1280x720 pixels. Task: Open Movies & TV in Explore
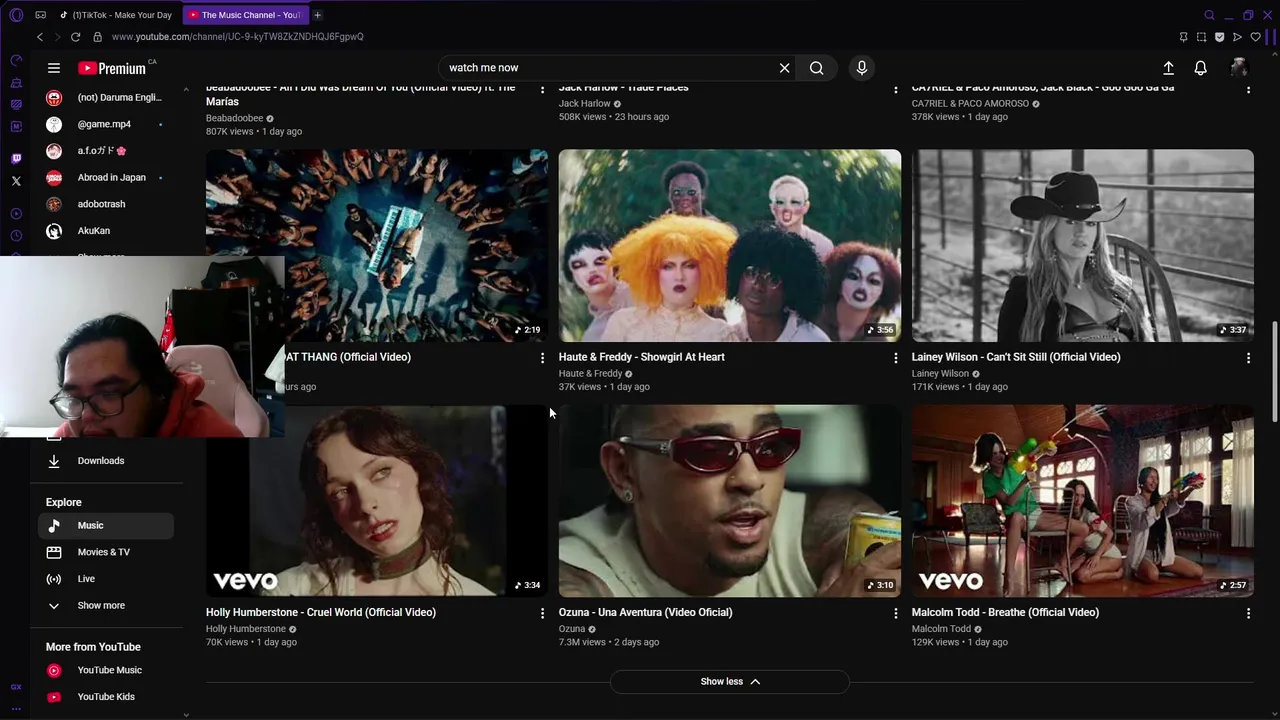coord(106,552)
